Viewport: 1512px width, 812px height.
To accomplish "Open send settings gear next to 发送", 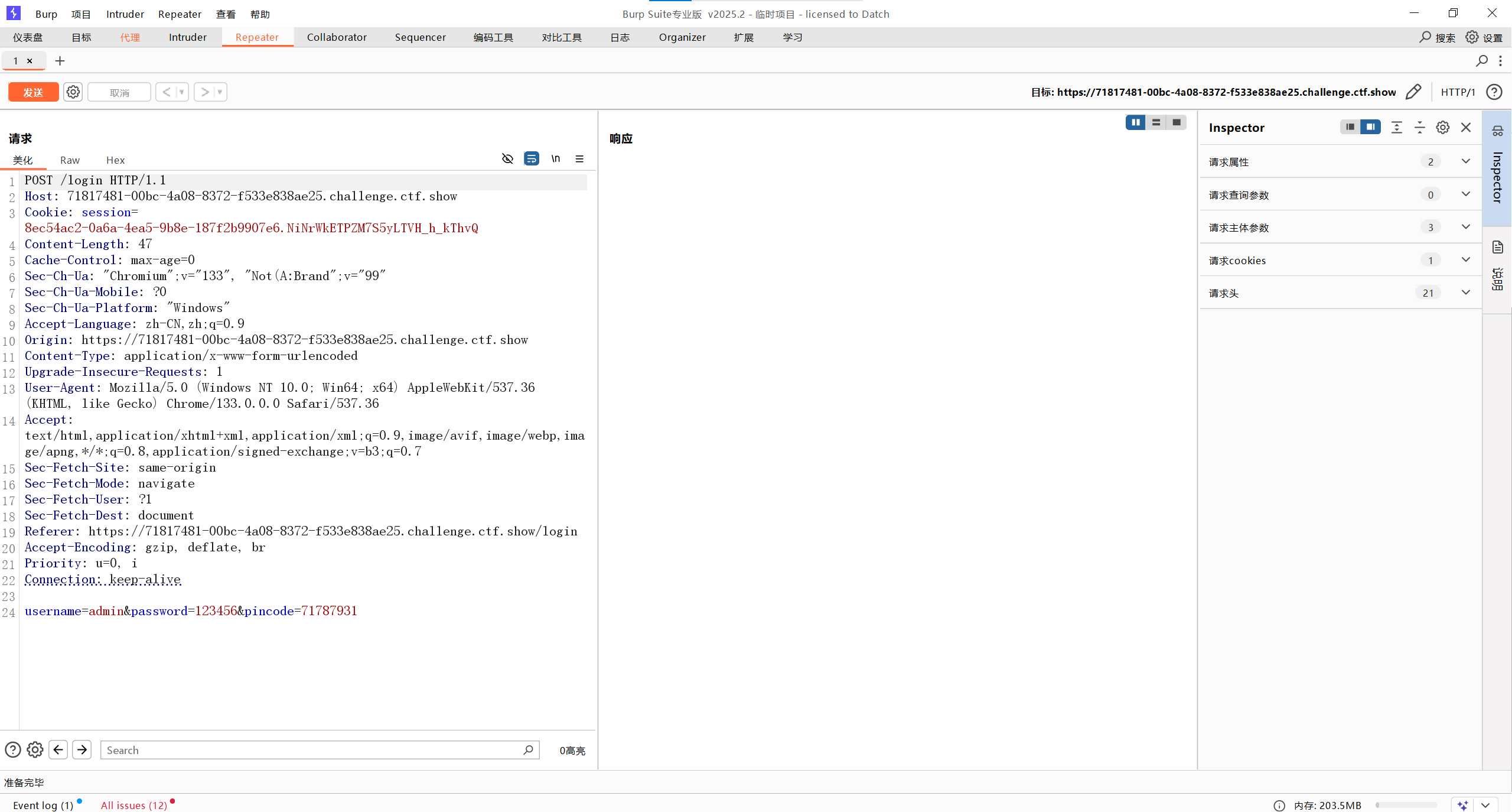I will (x=73, y=92).
